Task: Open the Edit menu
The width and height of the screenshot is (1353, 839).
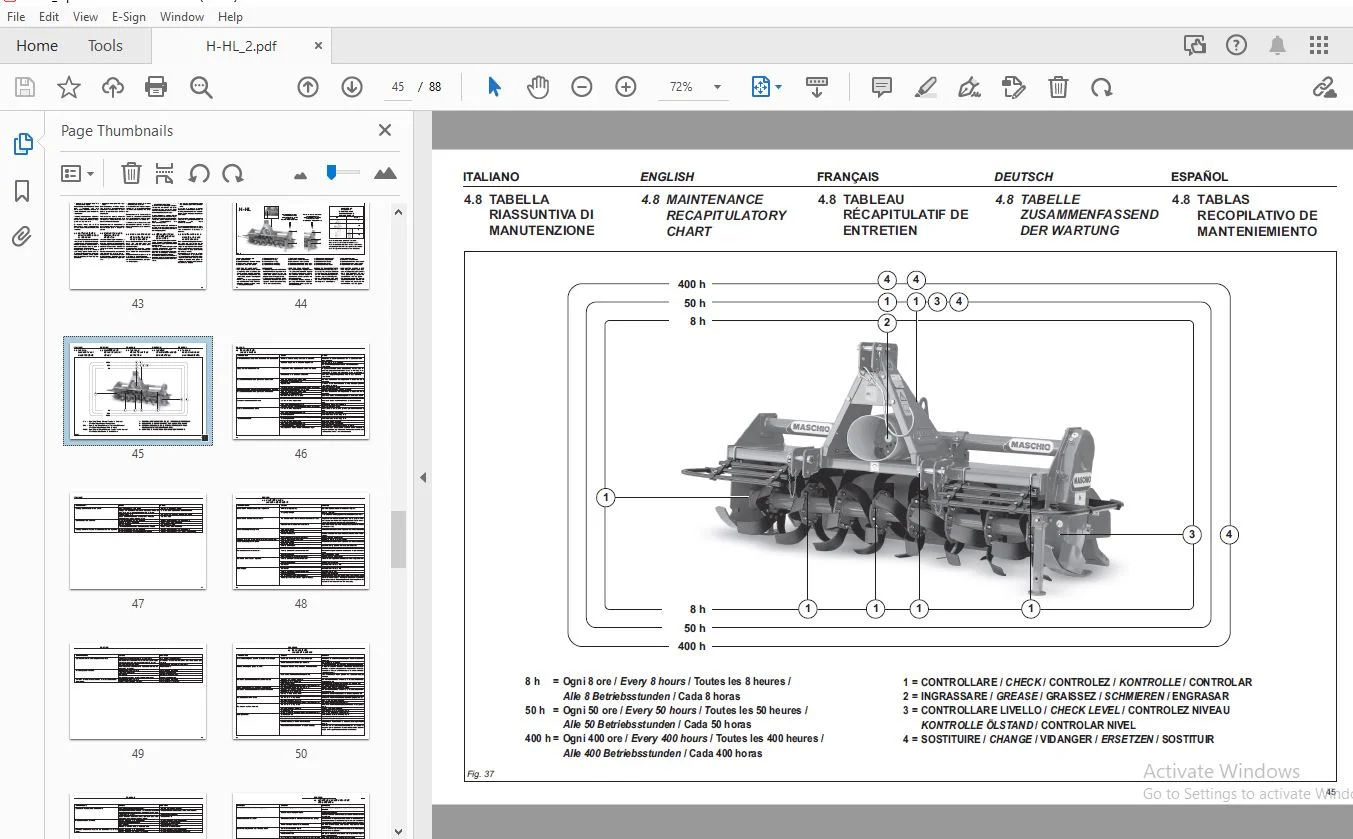Action: (48, 16)
